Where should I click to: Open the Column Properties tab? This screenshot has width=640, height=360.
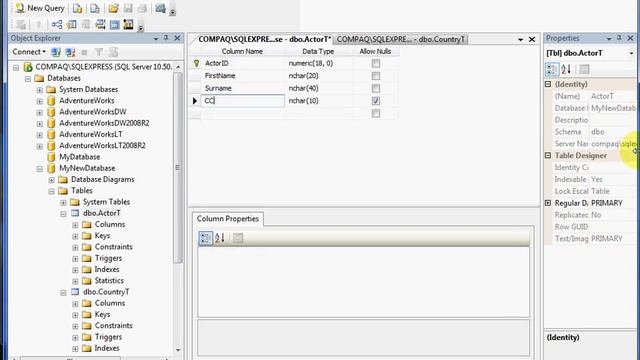click(x=228, y=219)
